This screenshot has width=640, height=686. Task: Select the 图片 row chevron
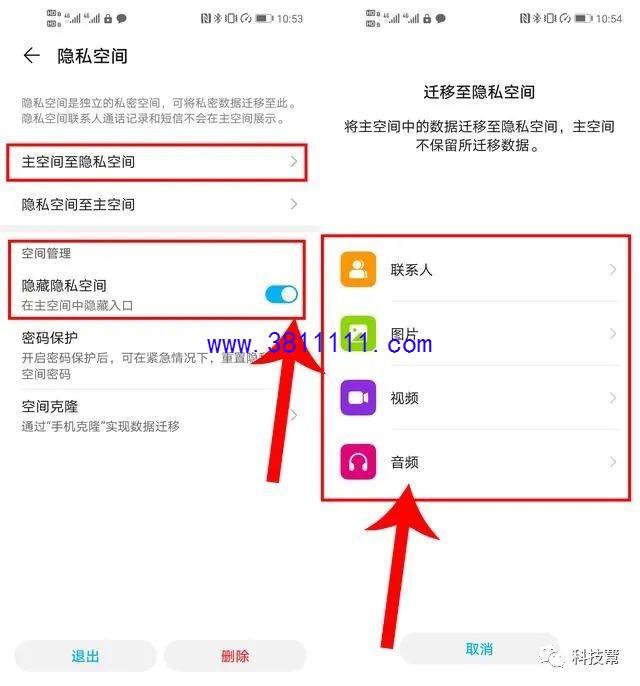(x=613, y=334)
